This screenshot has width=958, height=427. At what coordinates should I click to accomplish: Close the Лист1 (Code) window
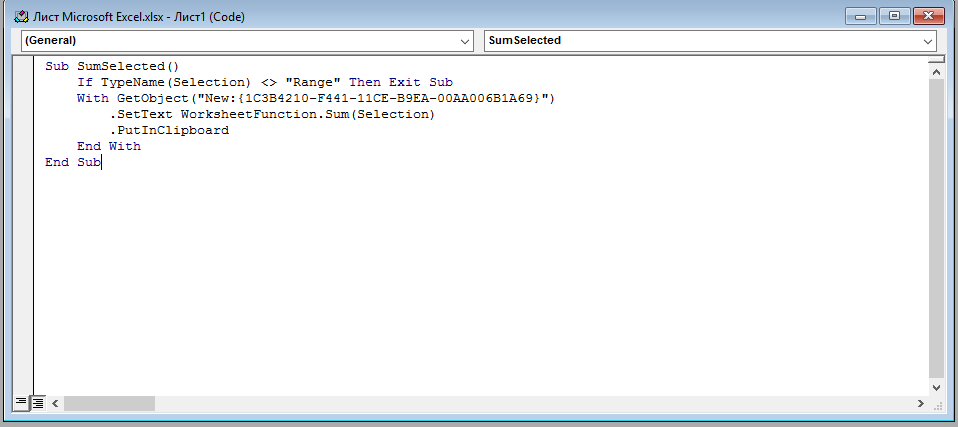tap(927, 17)
